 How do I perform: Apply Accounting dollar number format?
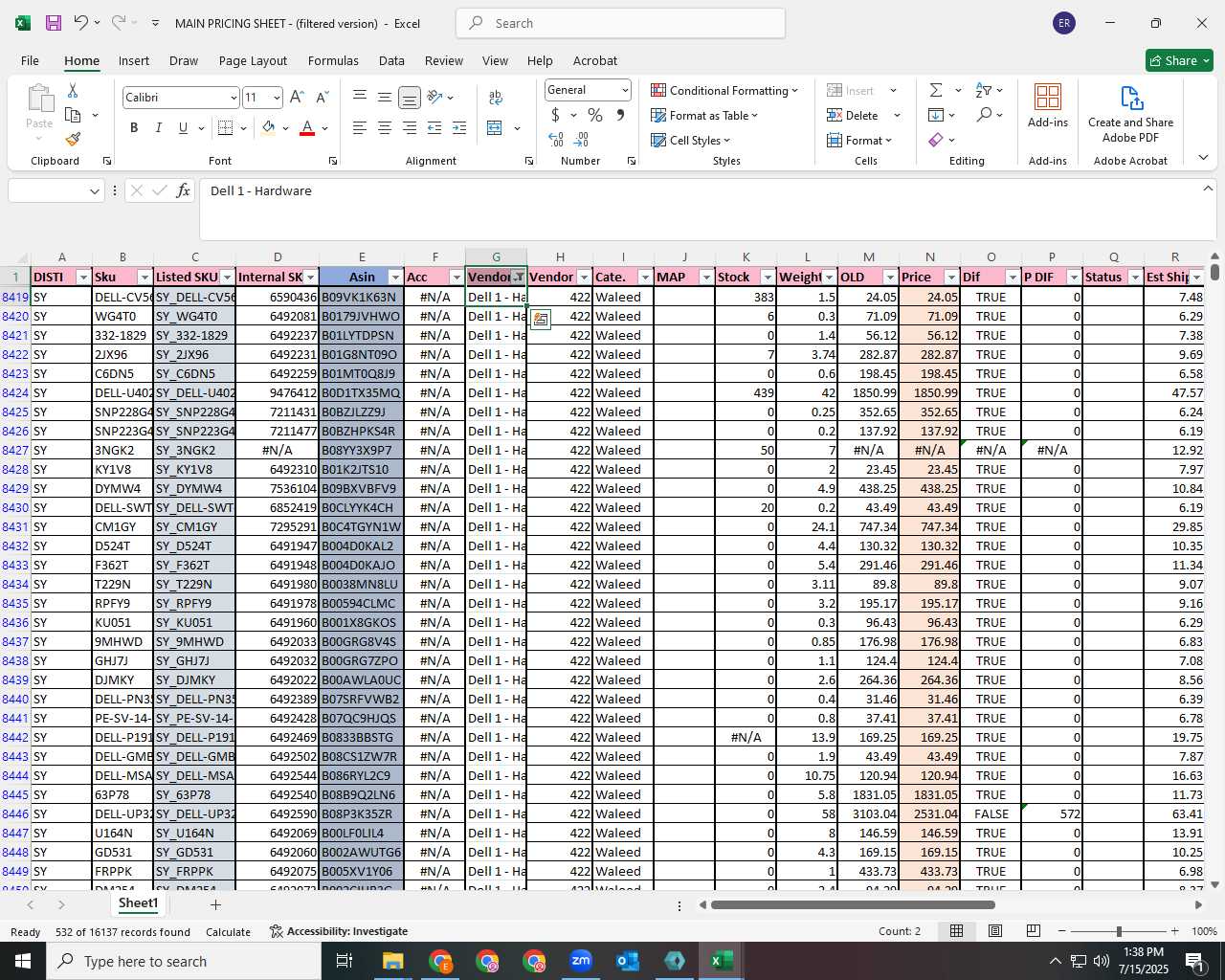point(556,115)
